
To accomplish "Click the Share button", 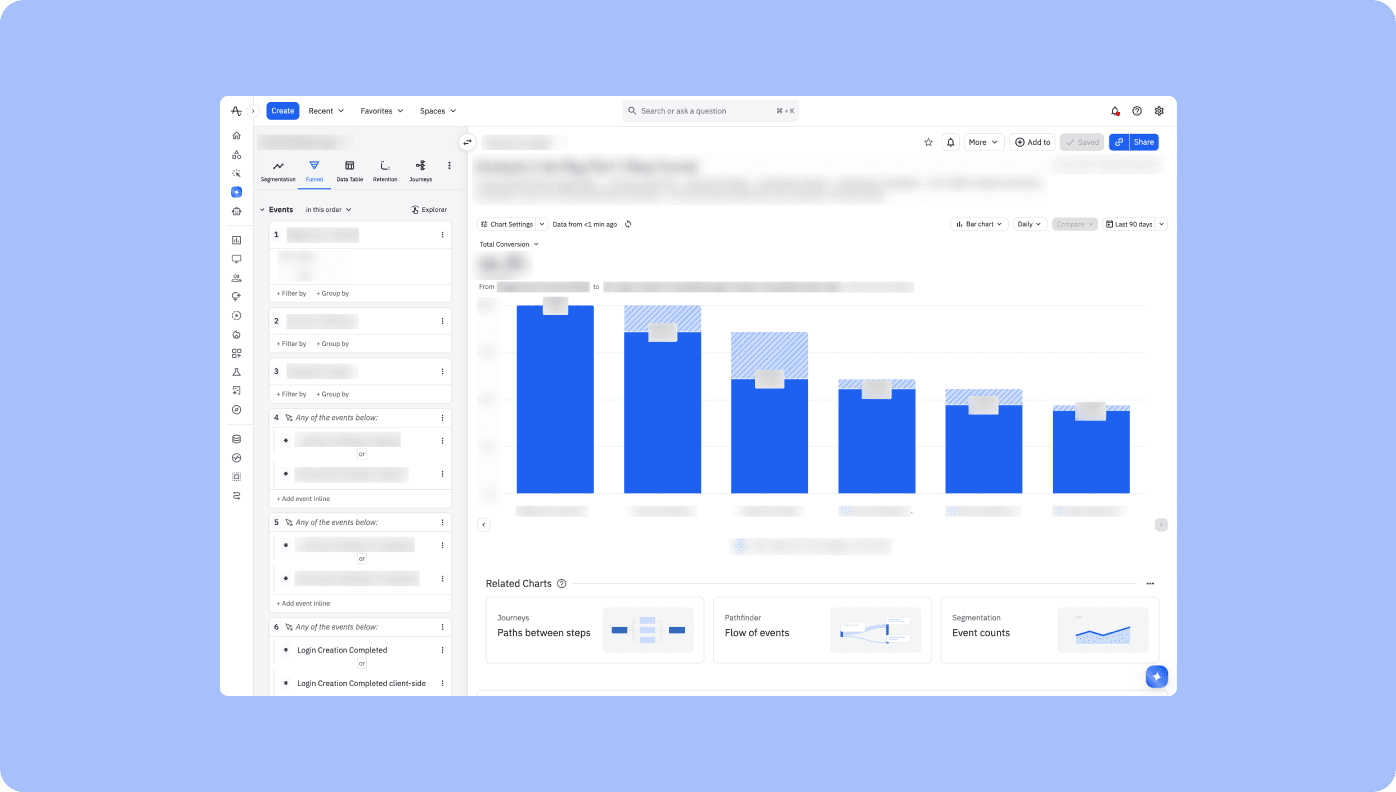I will 1143,140.
